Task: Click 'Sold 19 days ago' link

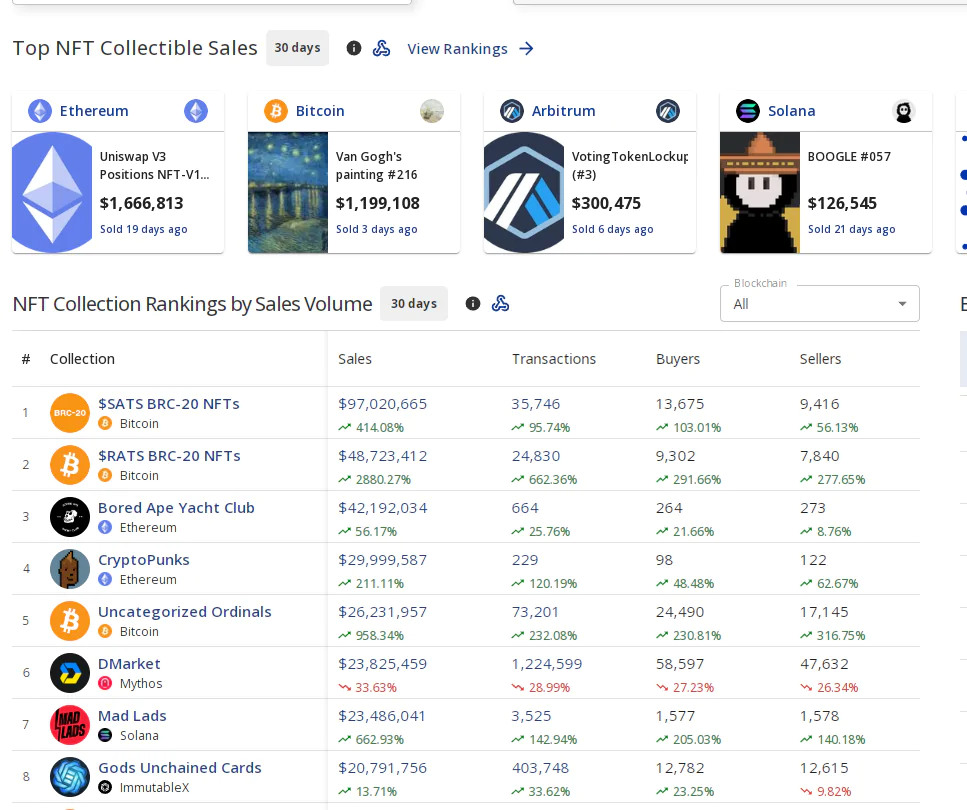Action: 144,229
